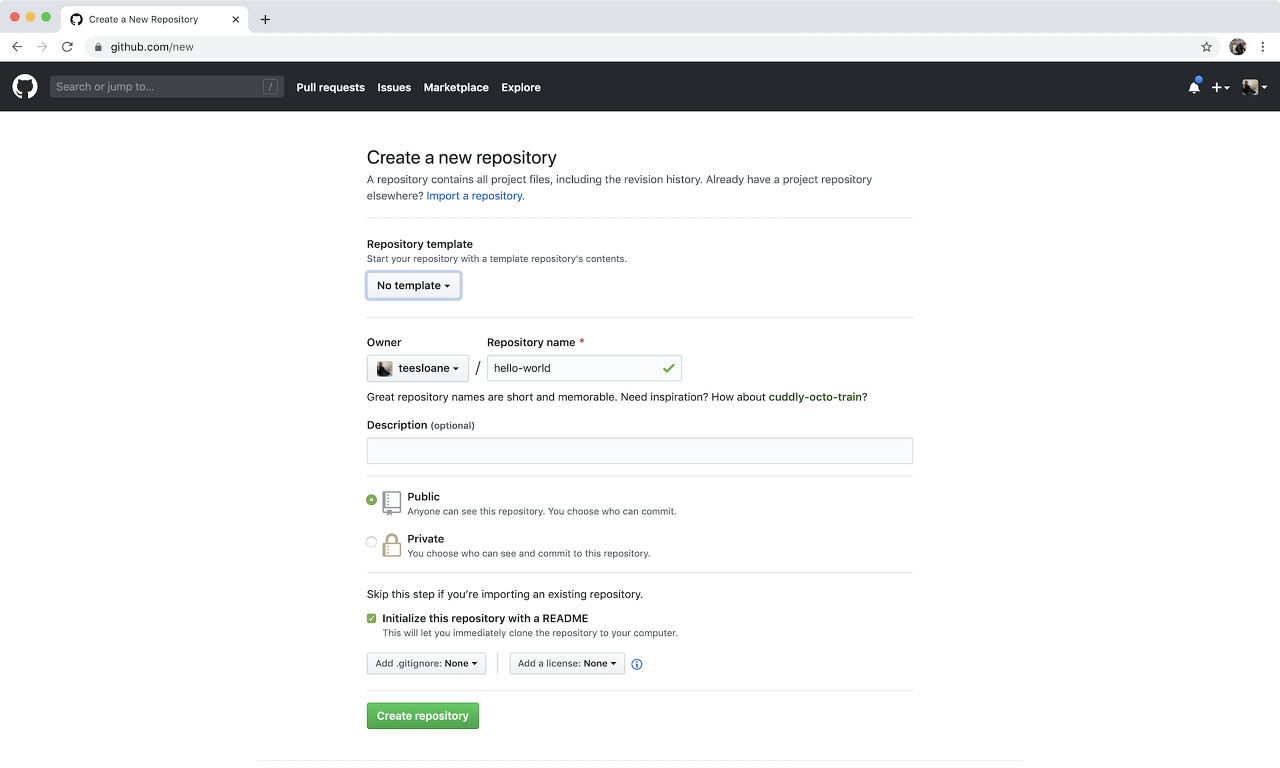Open the Add .gitignore dropdown
The image size is (1280, 768).
coord(426,664)
